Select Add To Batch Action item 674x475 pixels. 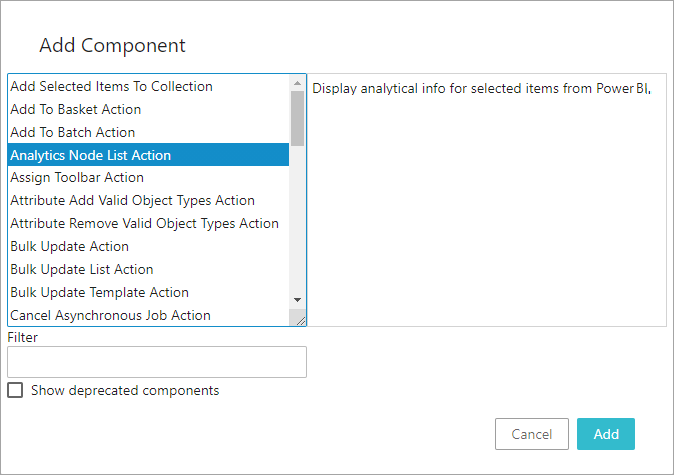tap(73, 133)
